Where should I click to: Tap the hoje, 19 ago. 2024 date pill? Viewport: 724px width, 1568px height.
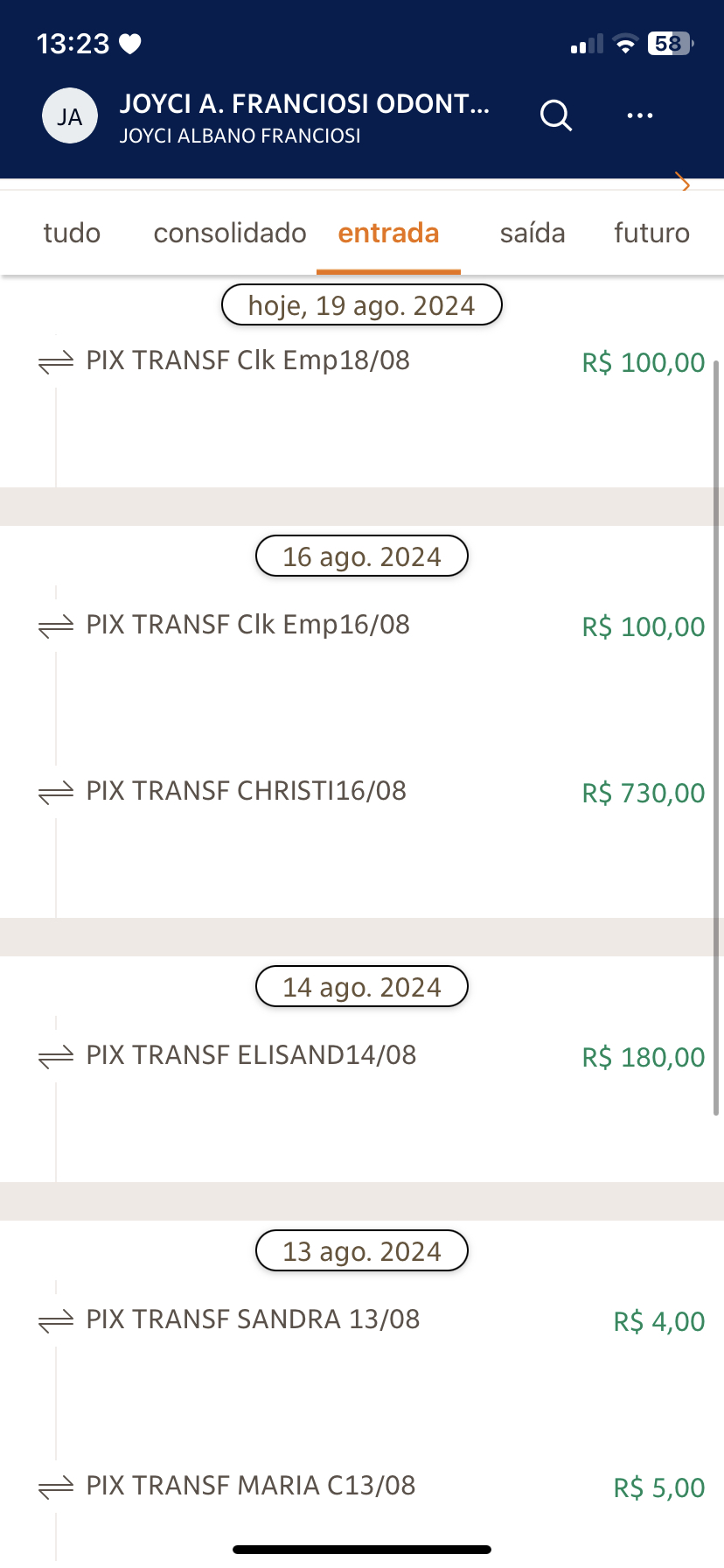click(362, 305)
